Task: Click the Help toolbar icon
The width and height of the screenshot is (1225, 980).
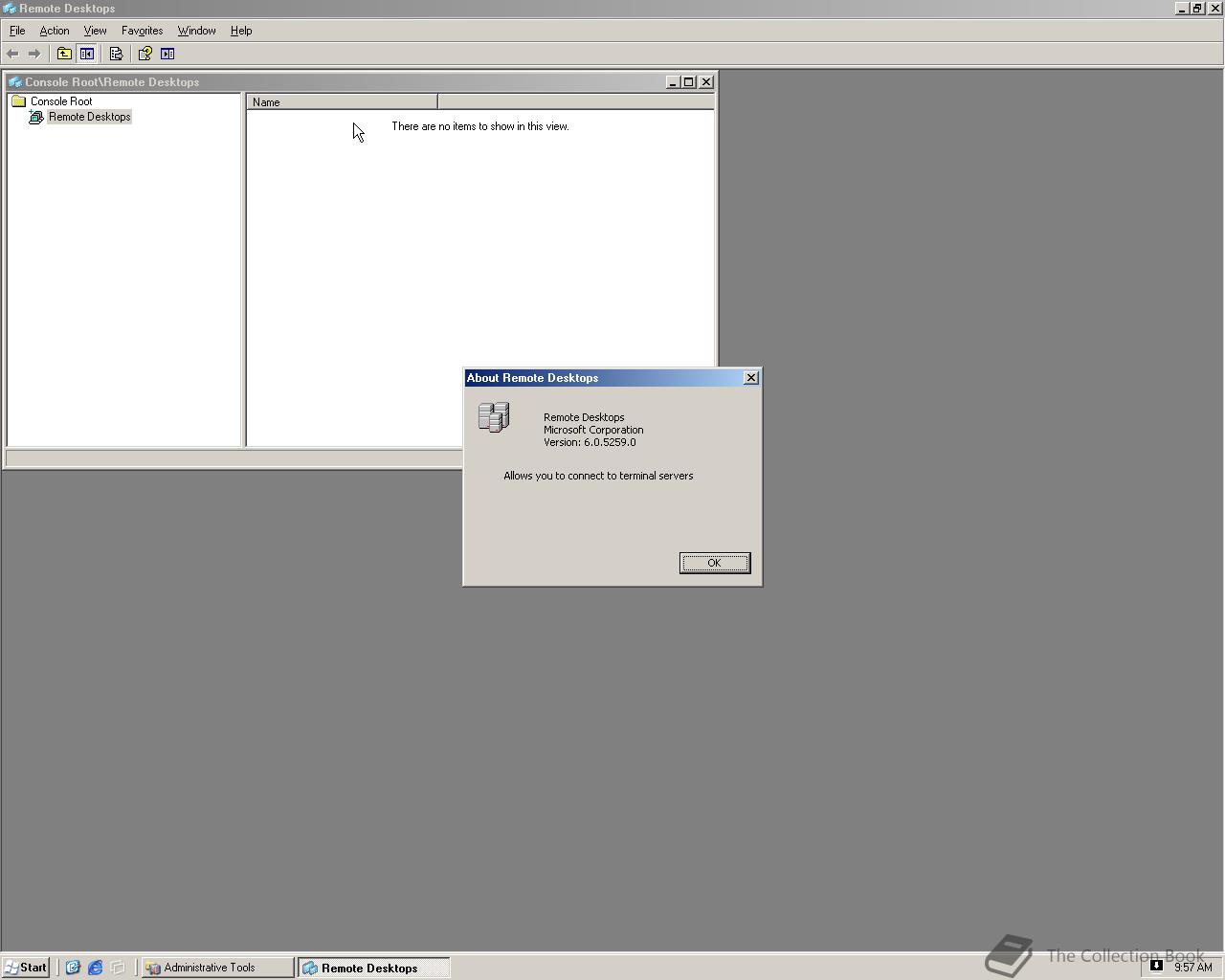Action: pos(145,54)
